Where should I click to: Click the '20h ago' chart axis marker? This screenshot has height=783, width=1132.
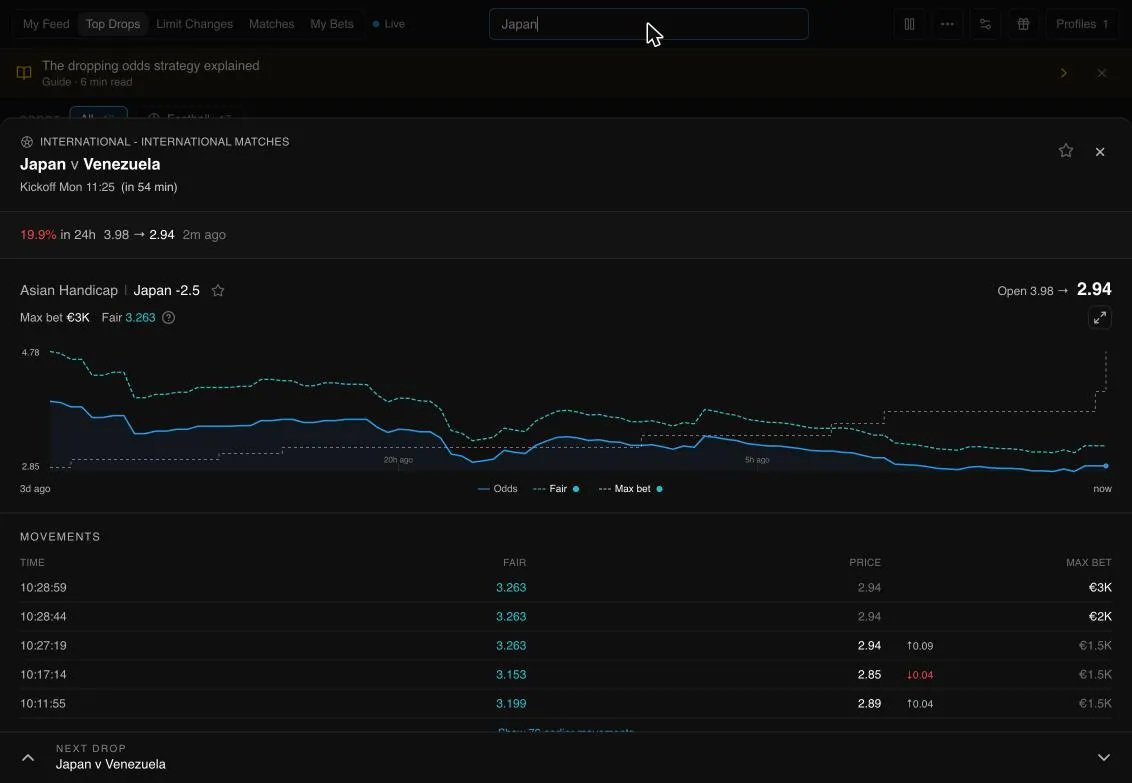click(x=398, y=460)
